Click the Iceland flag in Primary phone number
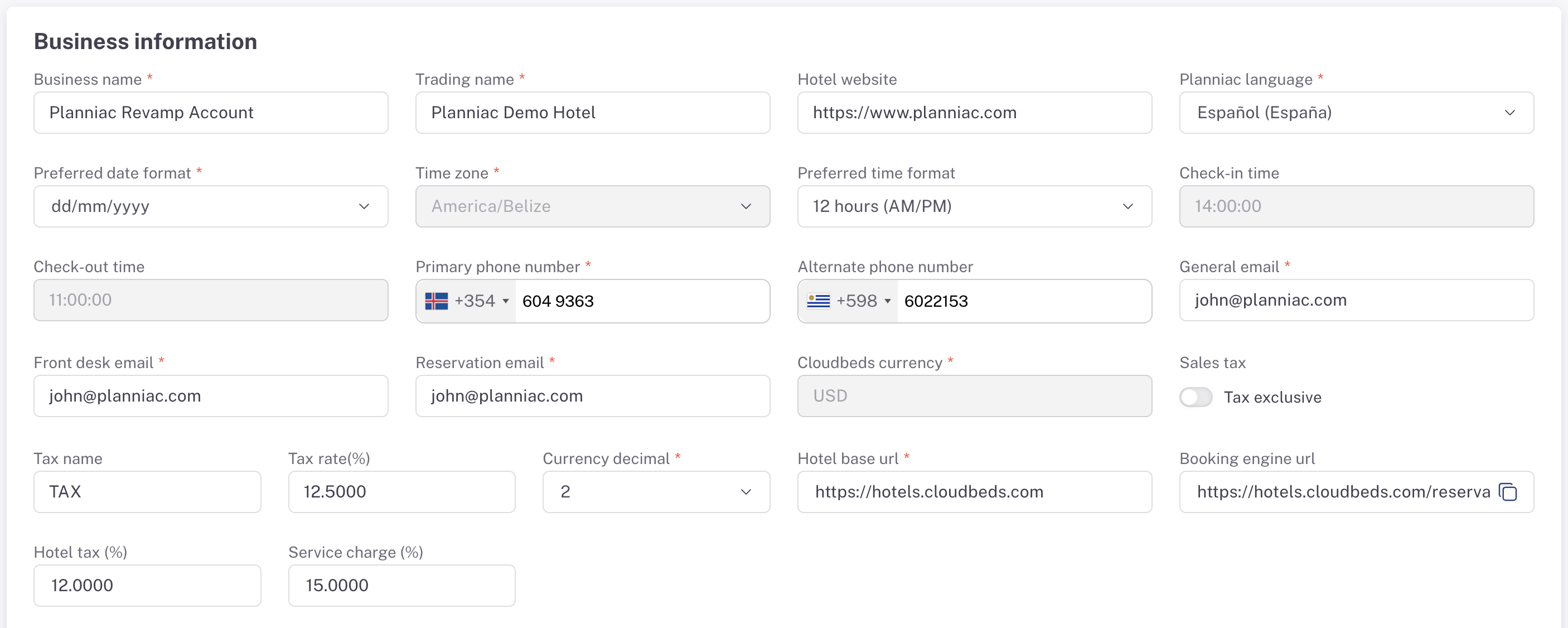The height and width of the screenshot is (628, 1568). point(436,301)
